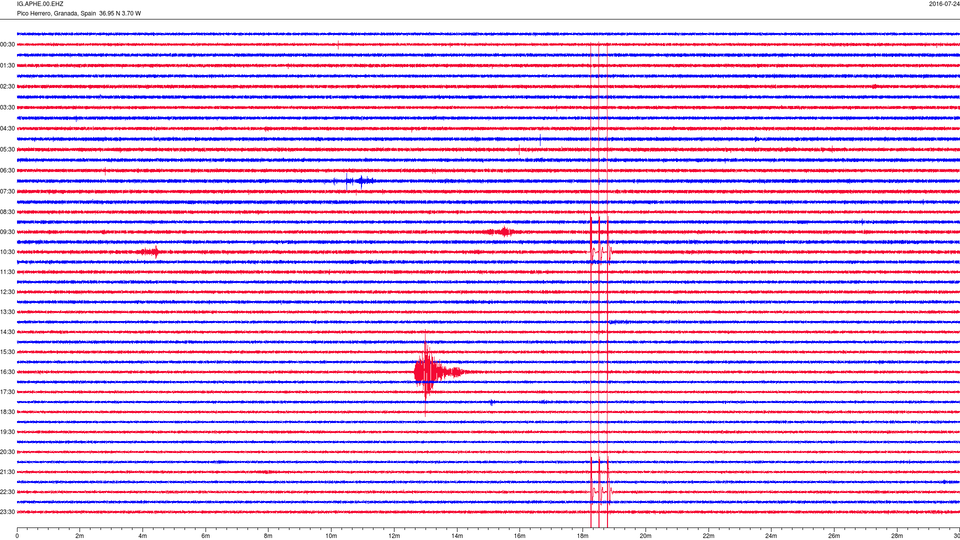The image size is (960, 540).
Task: Select the 17:30 trace time label
Action: click(x=7, y=392)
